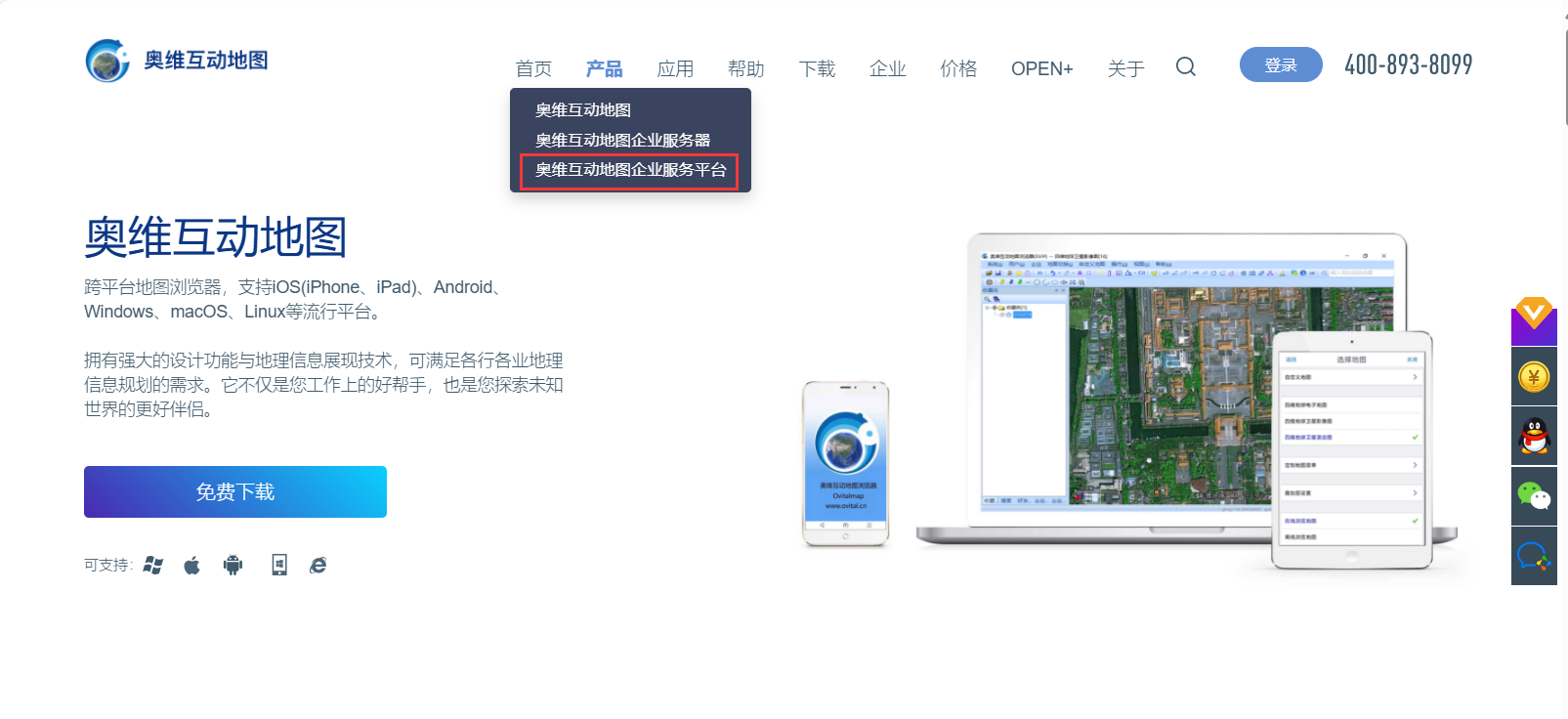Click the IE browser web icon
Image resolution: width=1568 pixels, height=719 pixels.
pos(318,565)
